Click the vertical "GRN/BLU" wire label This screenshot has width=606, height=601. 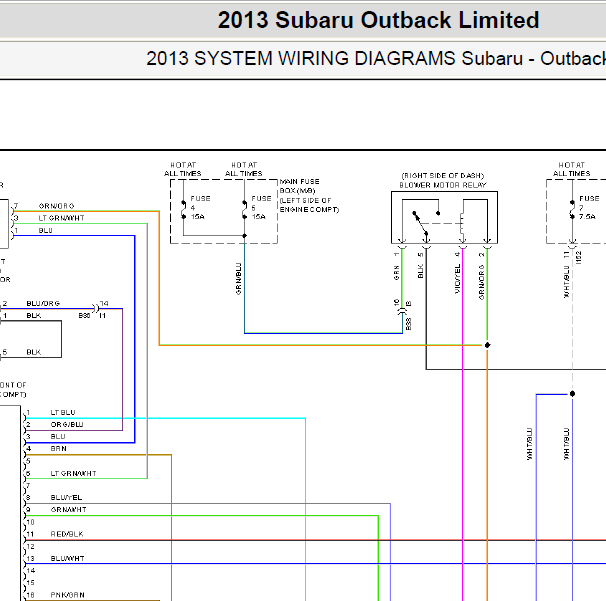click(x=238, y=279)
